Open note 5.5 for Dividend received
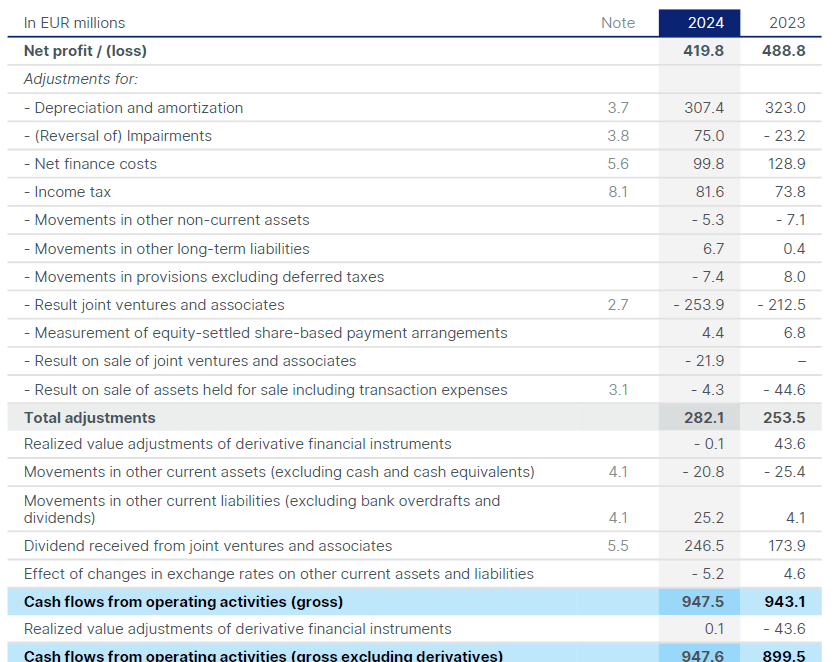 tap(618, 545)
